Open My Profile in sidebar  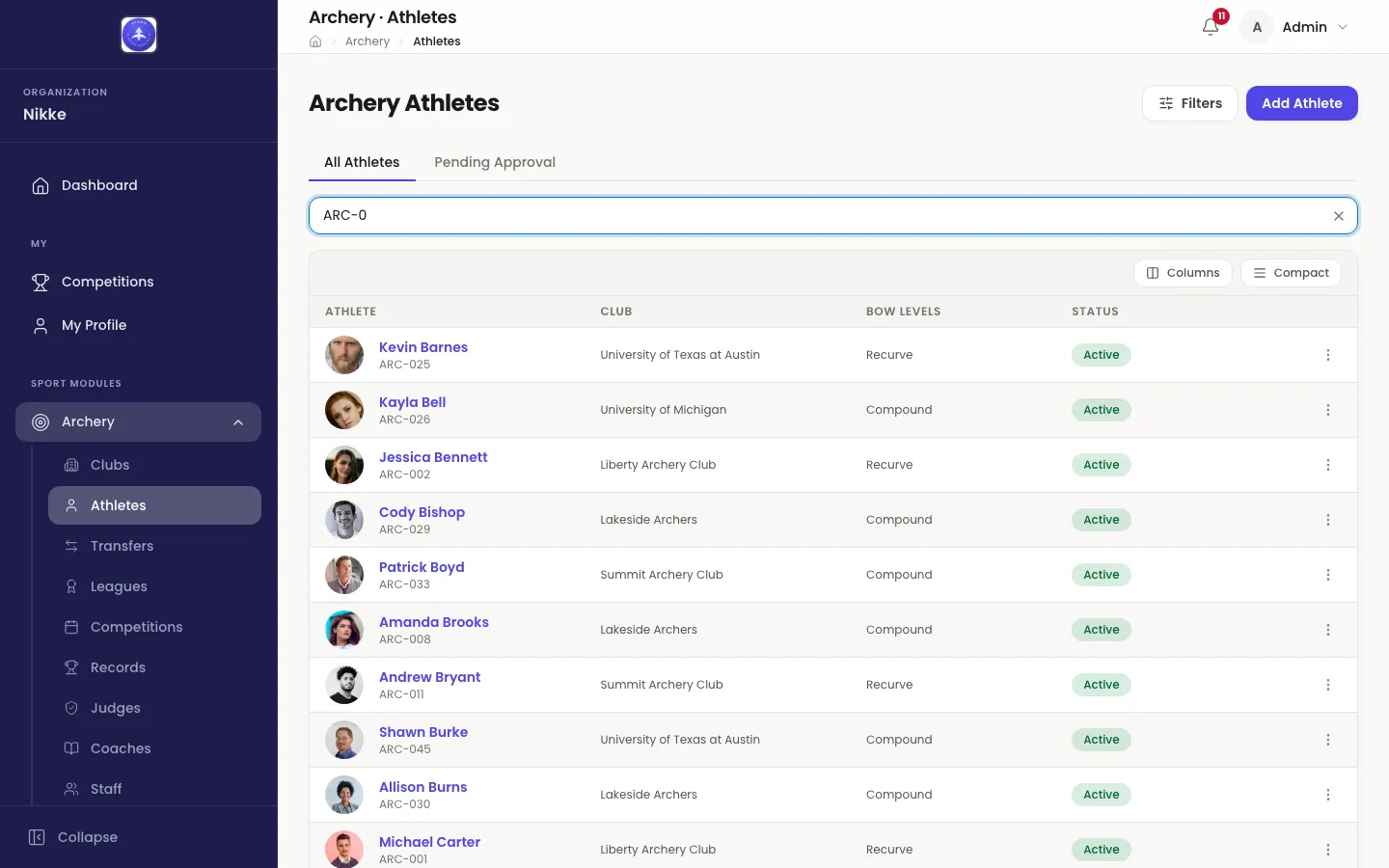(x=138, y=325)
